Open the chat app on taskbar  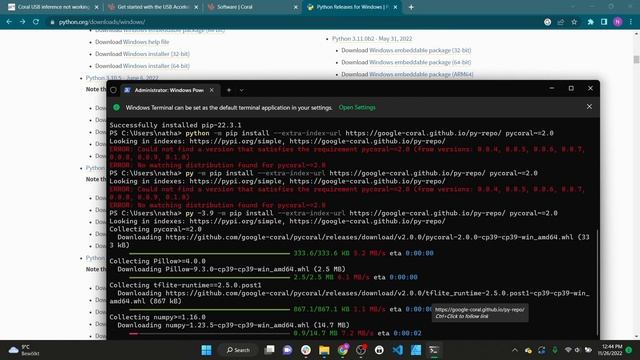point(287,350)
